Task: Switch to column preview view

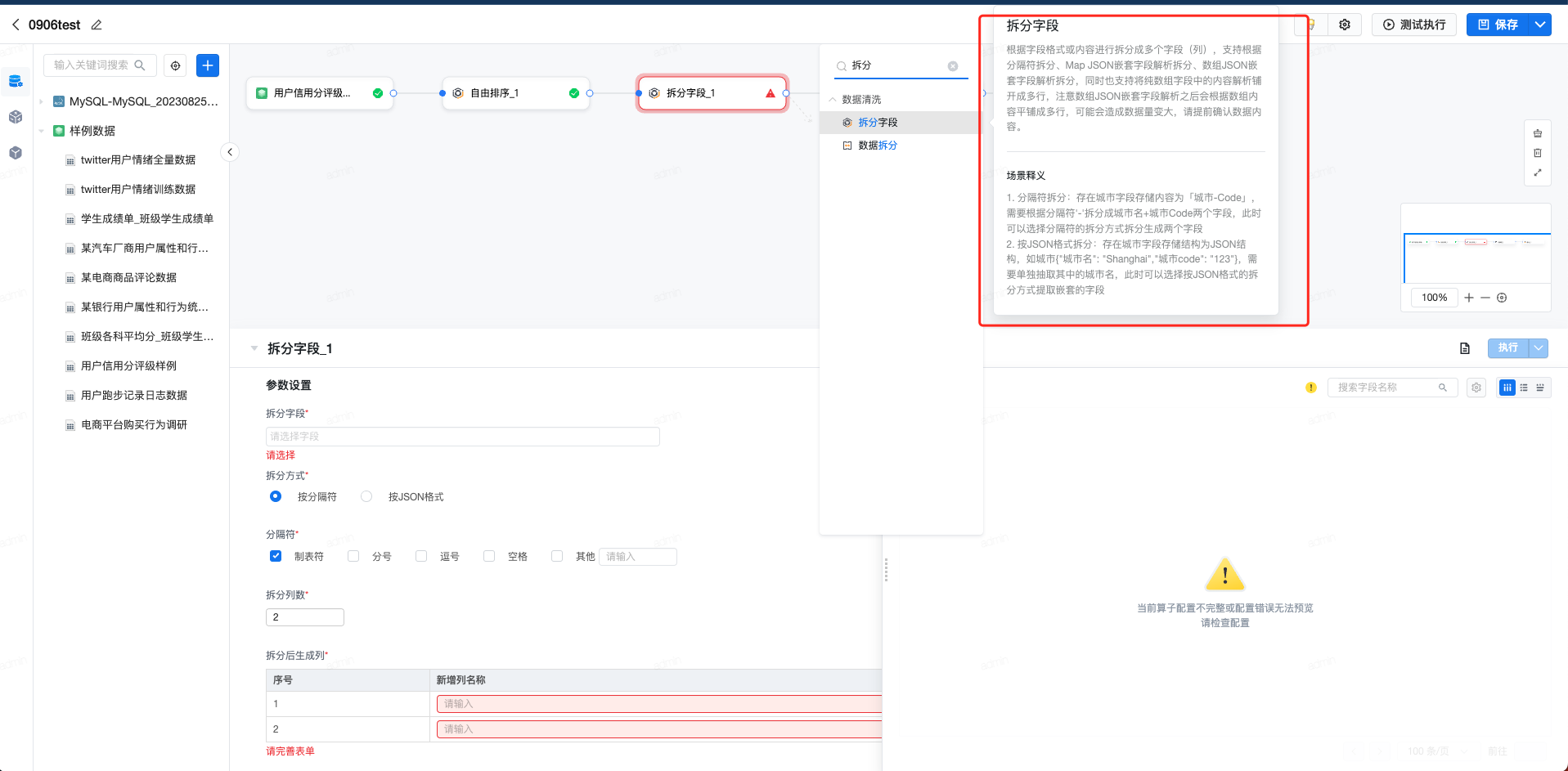Action: [x=1507, y=388]
